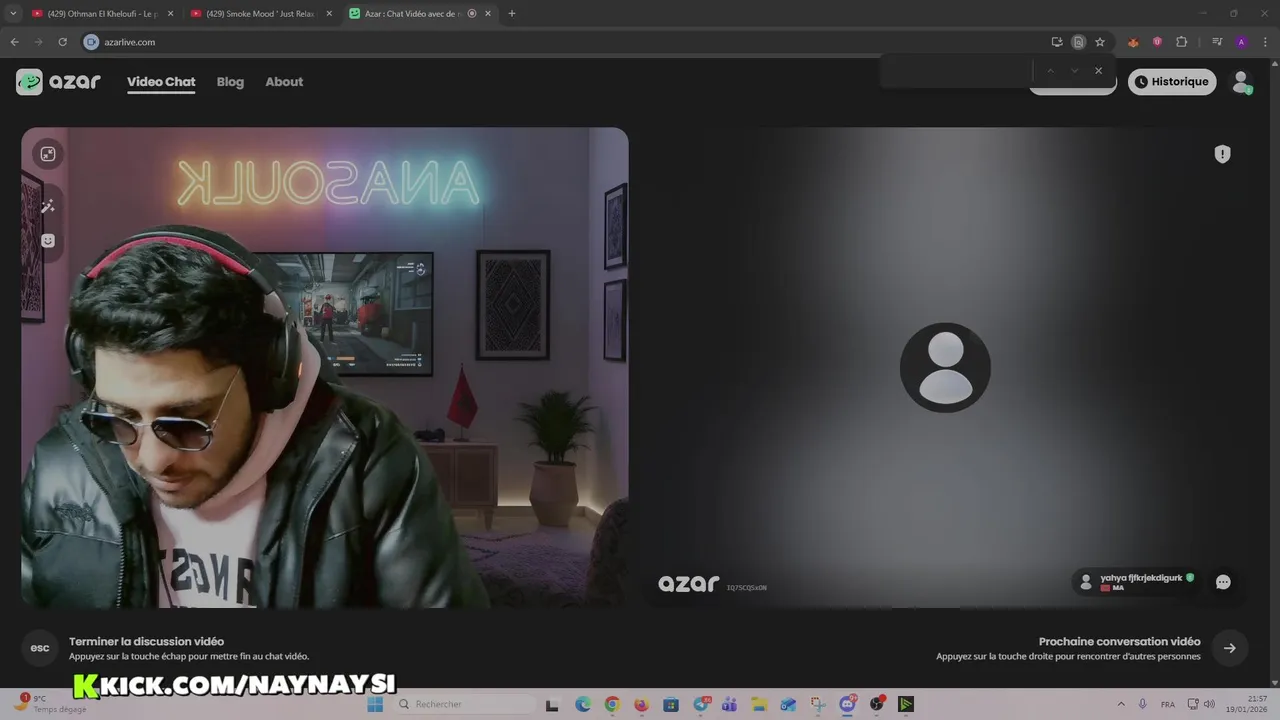Reload the azarlive.com page
Viewport: 1280px width, 720px height.
click(62, 42)
